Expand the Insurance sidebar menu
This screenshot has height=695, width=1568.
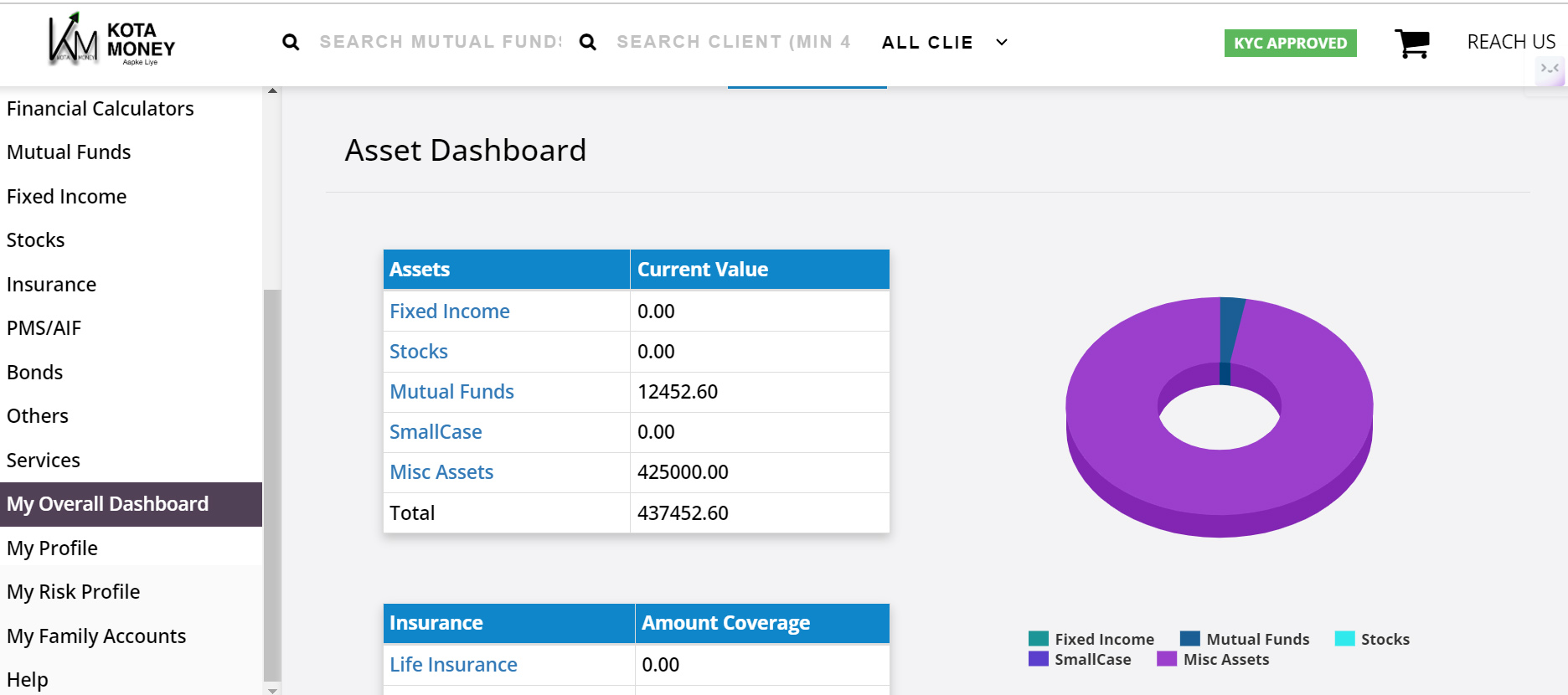coord(51,285)
